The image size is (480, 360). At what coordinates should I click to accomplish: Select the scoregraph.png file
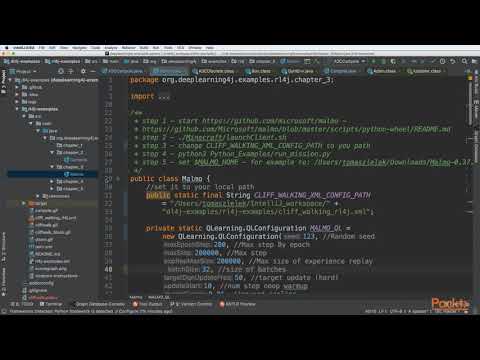click(48, 268)
